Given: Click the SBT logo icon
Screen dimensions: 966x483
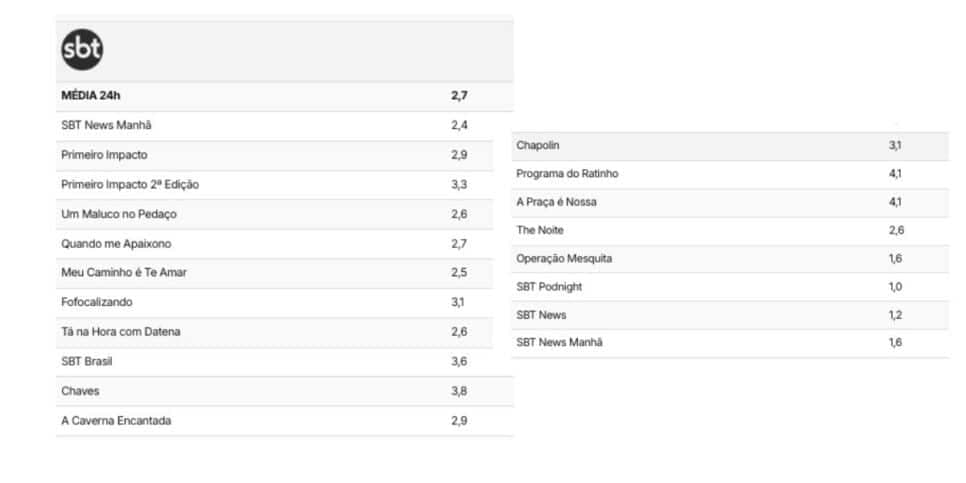Looking at the screenshot, I should [82, 50].
